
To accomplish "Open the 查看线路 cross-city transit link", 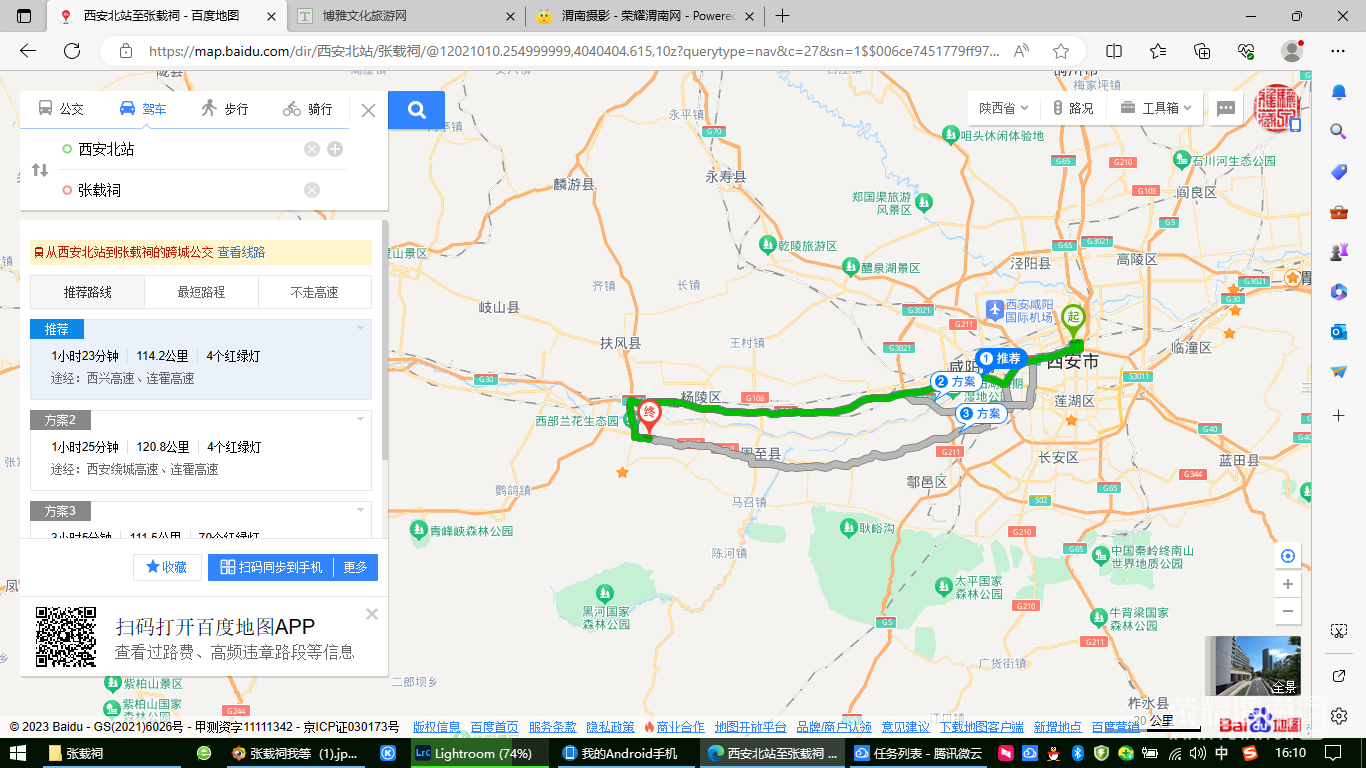I will (242, 253).
